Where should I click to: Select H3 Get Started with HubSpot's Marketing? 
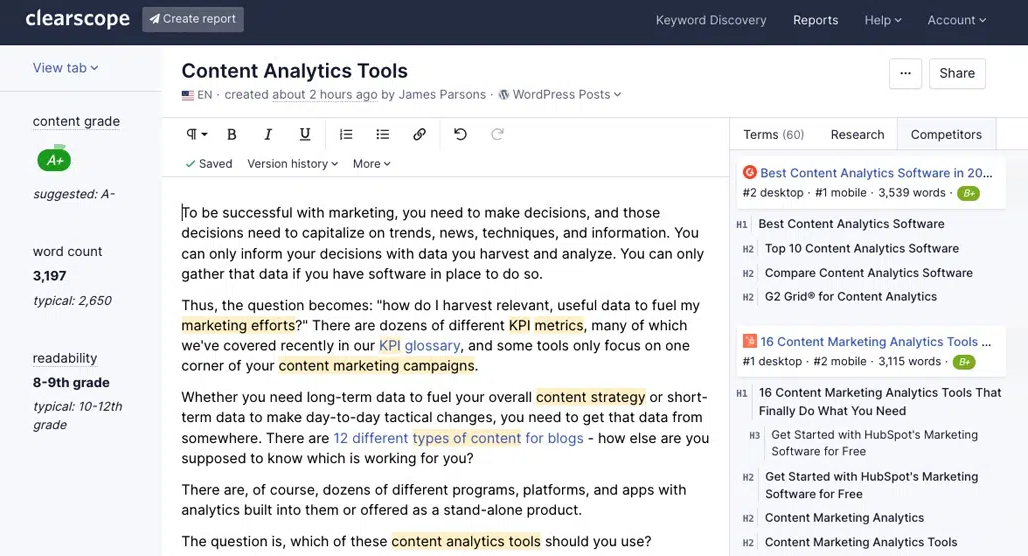point(874,443)
